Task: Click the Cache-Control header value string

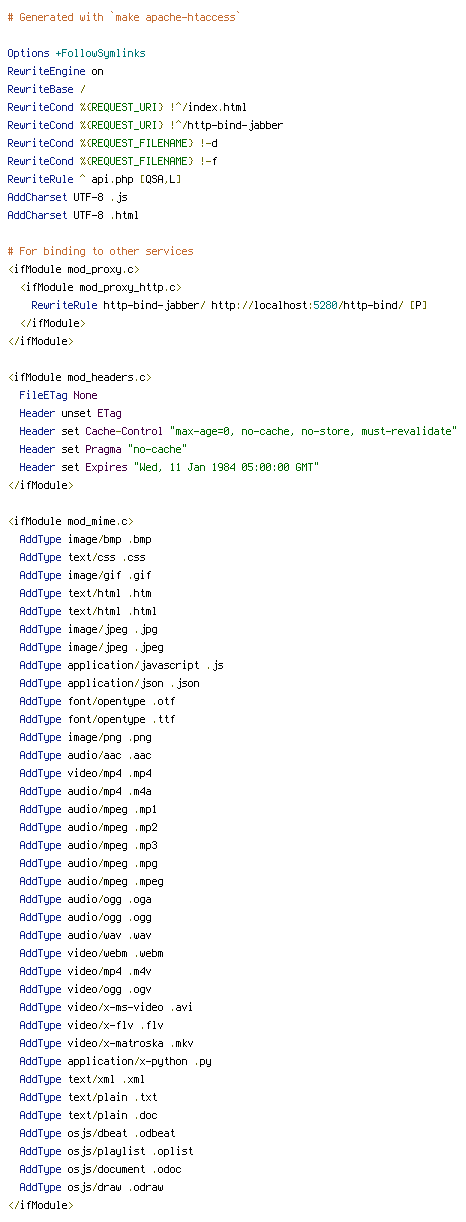Action: click(x=313, y=431)
